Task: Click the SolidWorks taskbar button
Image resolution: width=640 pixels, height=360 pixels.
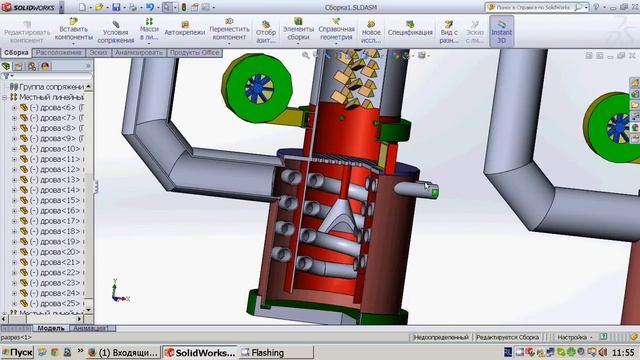Action: click(x=200, y=352)
